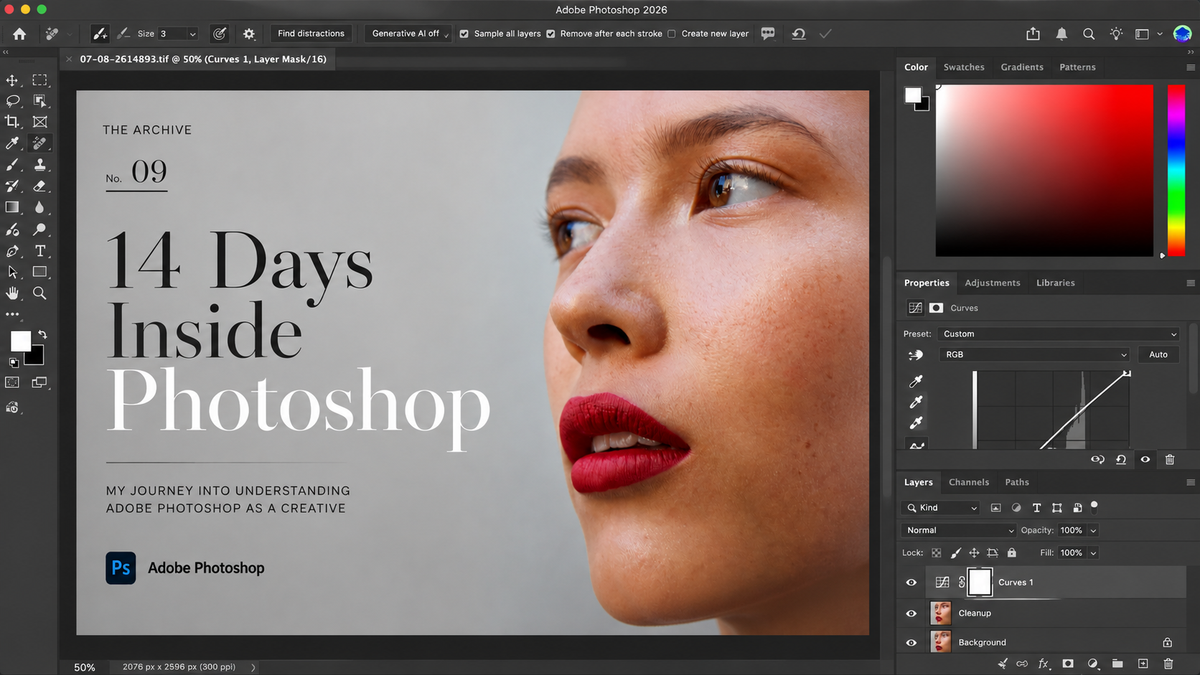Hide the Background layer

tap(911, 642)
